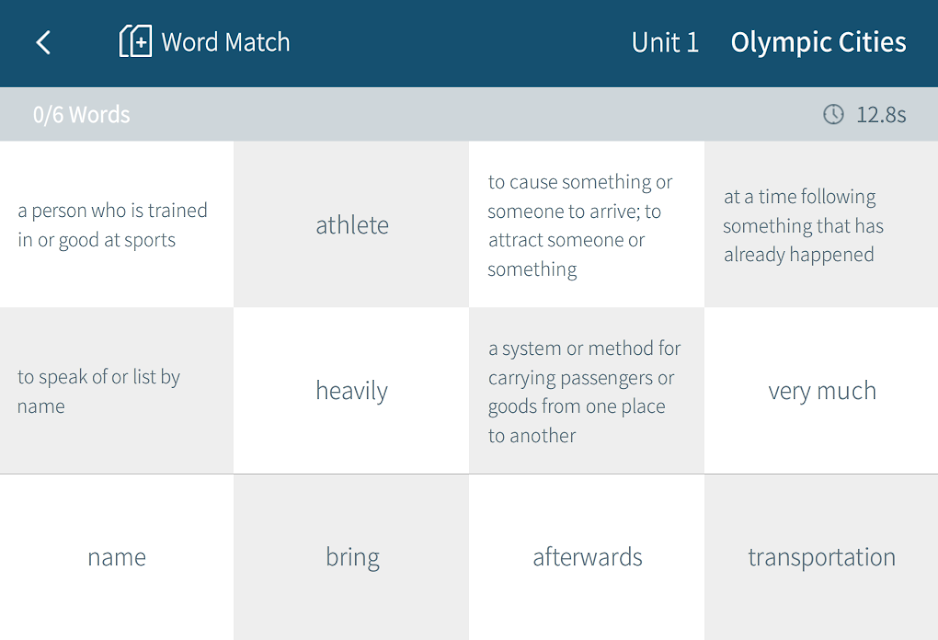Screen dimensions: 938x640
Task: Select the 'athlete' word card
Action: point(352,224)
